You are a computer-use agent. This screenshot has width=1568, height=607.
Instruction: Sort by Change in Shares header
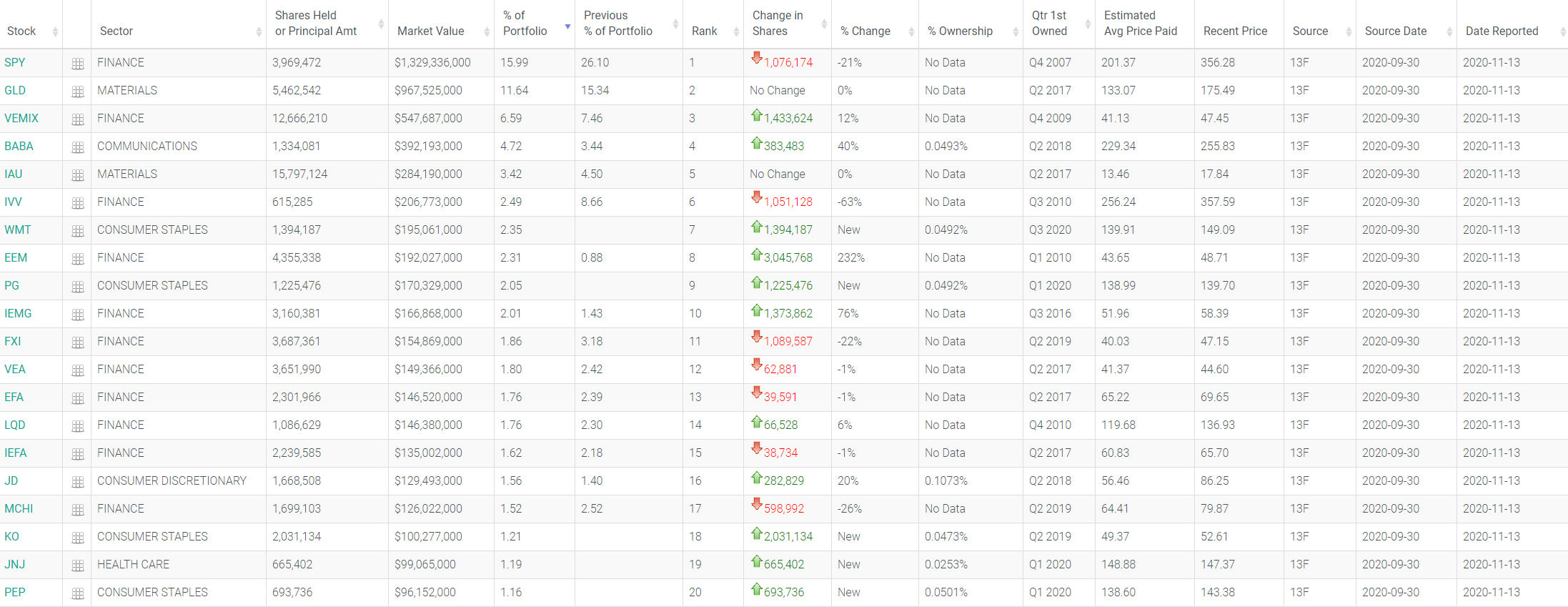point(778,24)
